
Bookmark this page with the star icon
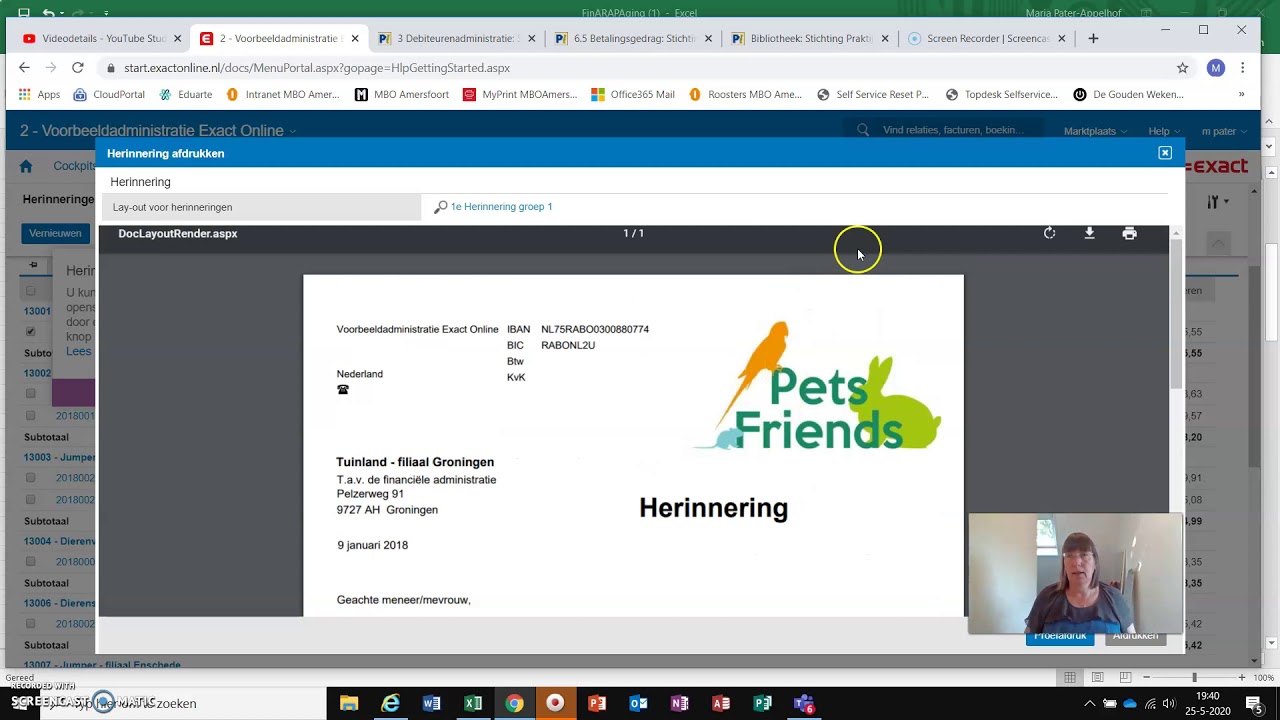click(x=1182, y=67)
